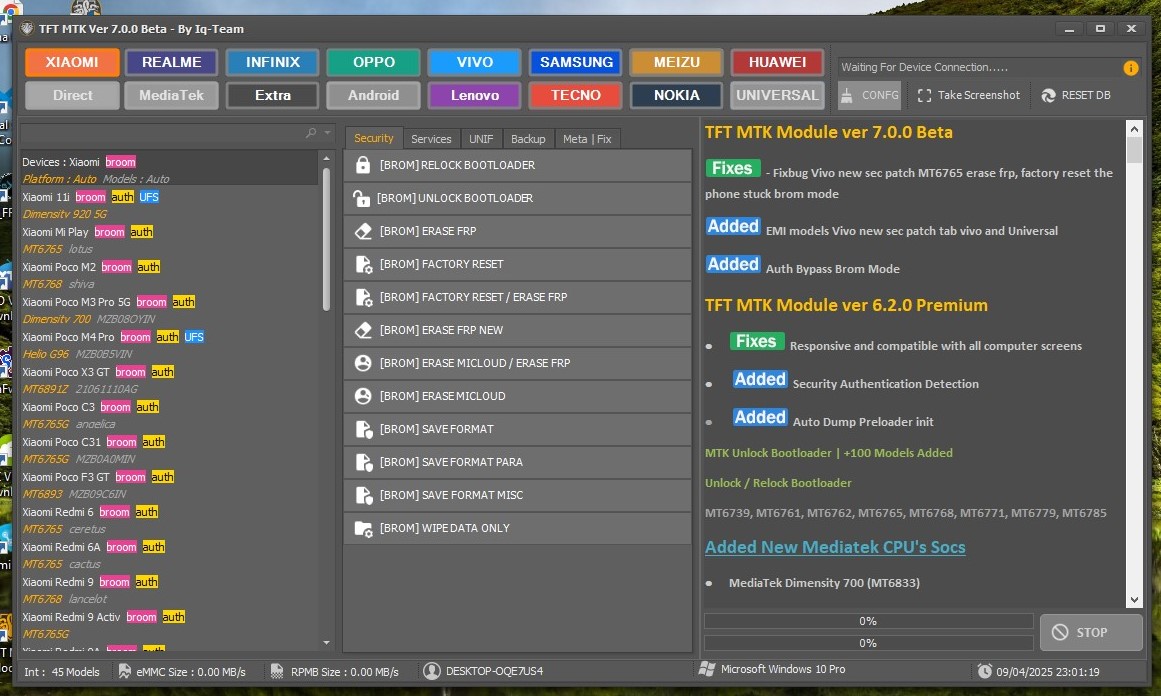Click the device list scroll down arrow

click(327, 643)
